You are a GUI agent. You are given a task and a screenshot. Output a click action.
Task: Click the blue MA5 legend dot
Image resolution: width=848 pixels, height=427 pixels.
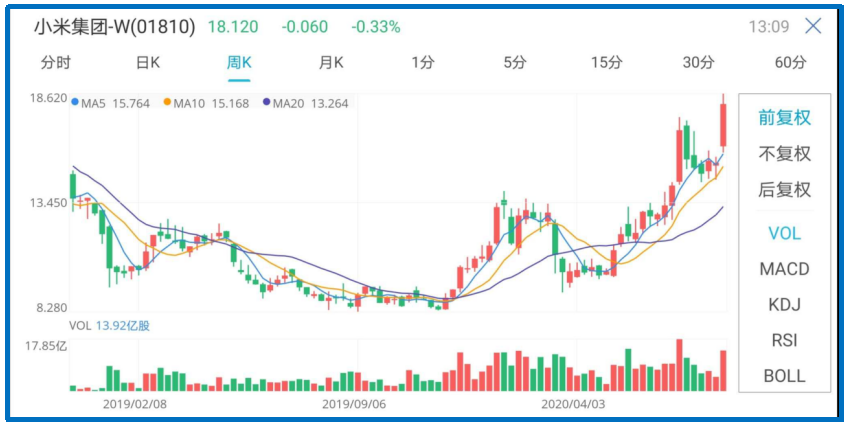[x=75, y=102]
